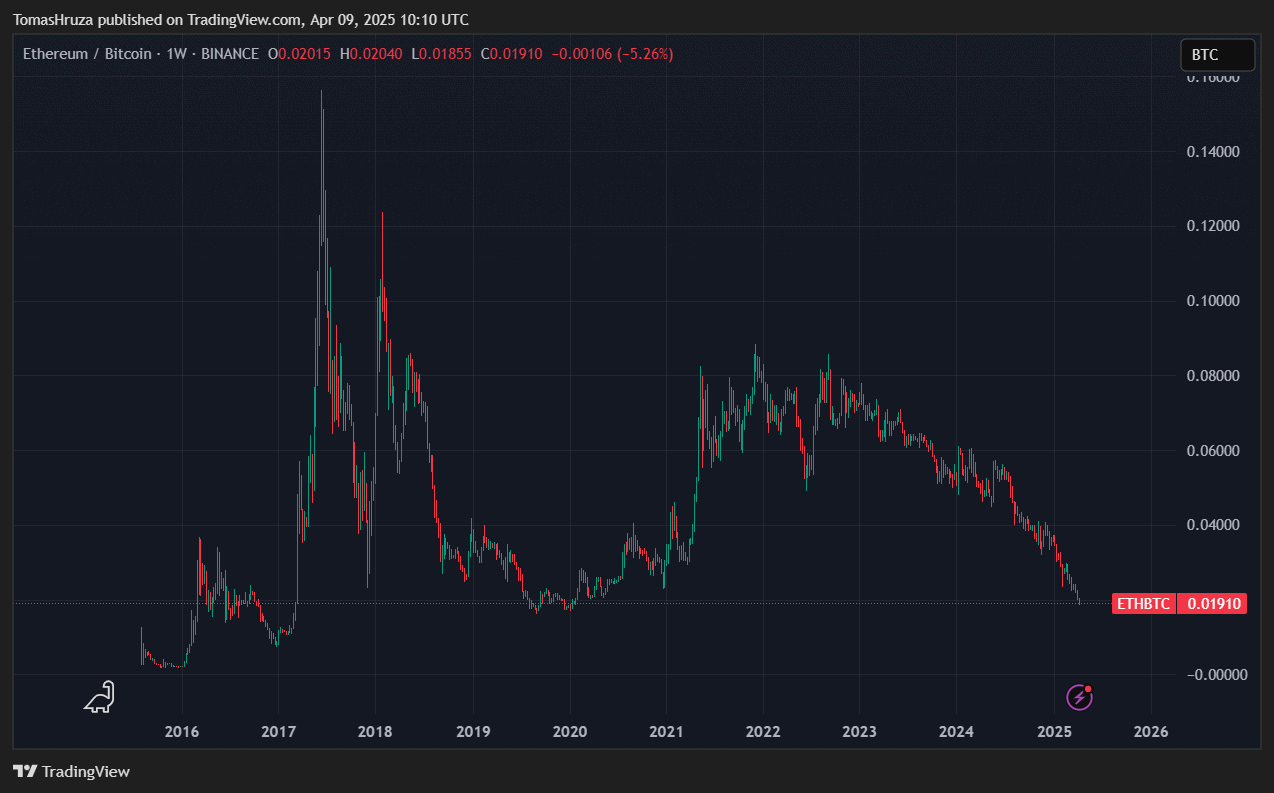The height and width of the screenshot is (793, 1274).
Task: Click the 2021 label on time axis
Action: (666, 732)
